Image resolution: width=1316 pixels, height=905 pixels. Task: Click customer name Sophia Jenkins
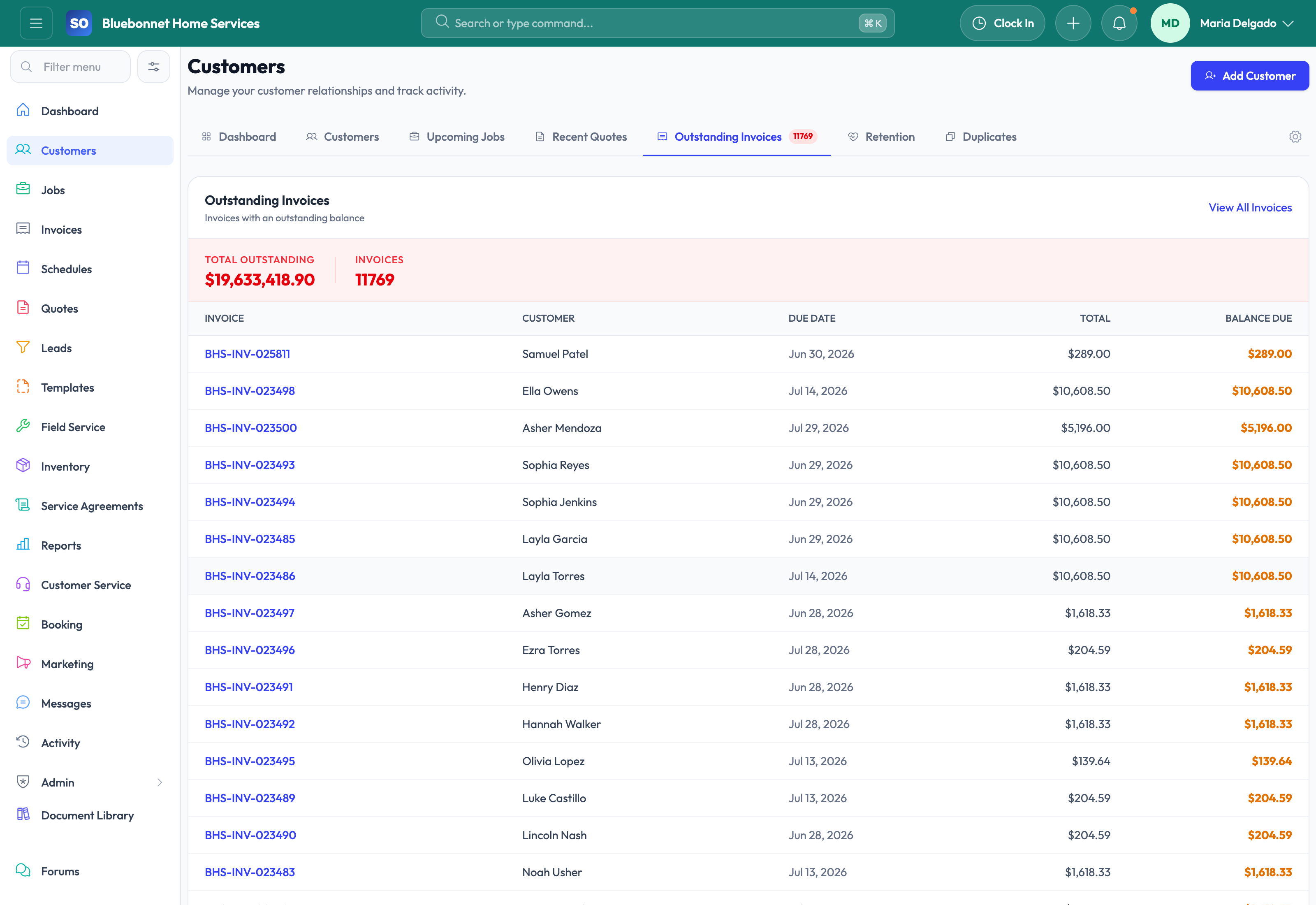(x=559, y=502)
